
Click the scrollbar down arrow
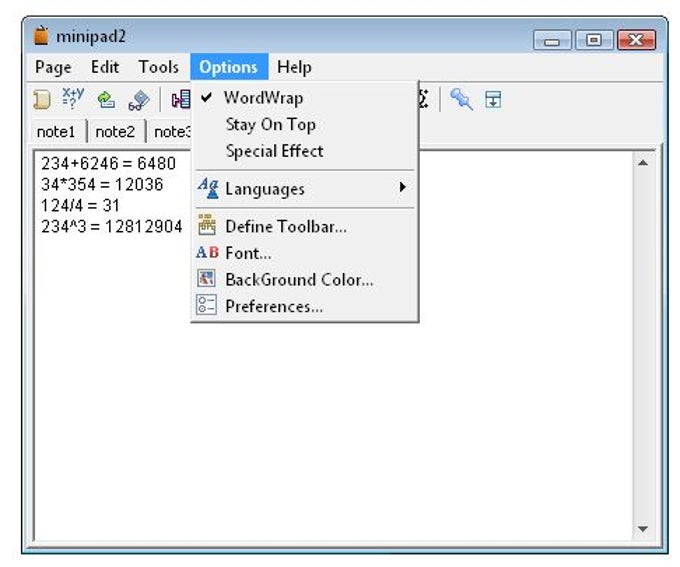pos(643,529)
